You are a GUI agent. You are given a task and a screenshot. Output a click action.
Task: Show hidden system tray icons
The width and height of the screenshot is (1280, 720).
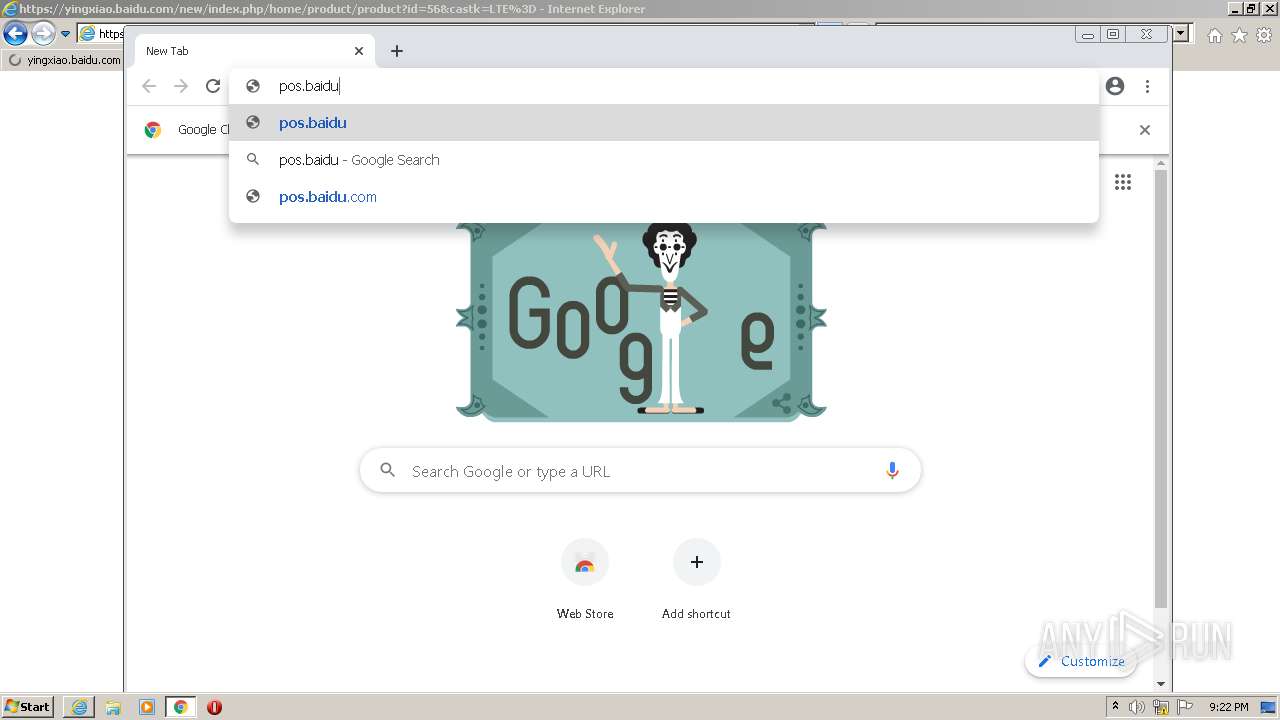[1115, 707]
